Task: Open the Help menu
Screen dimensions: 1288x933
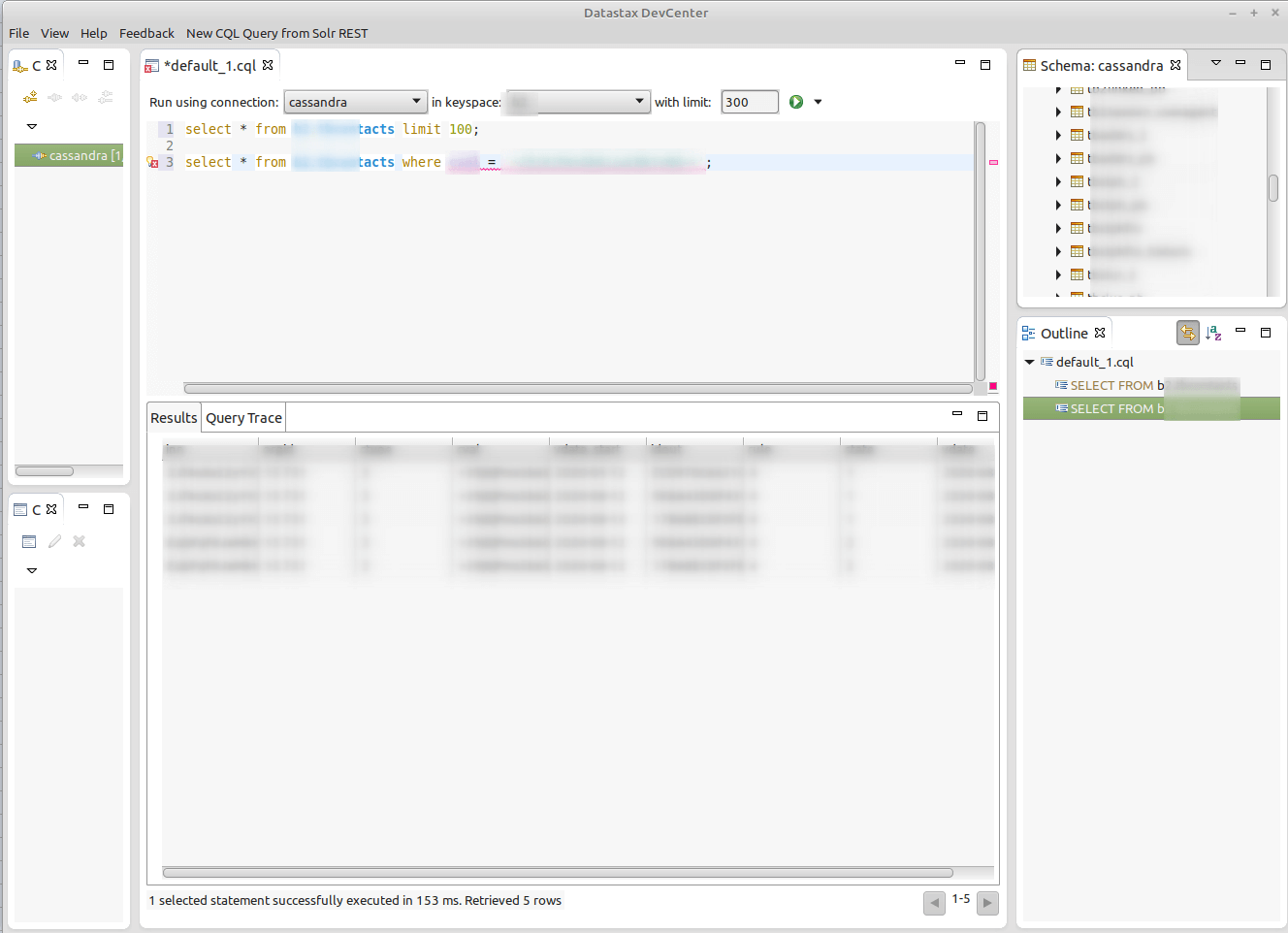Action: pos(94,33)
